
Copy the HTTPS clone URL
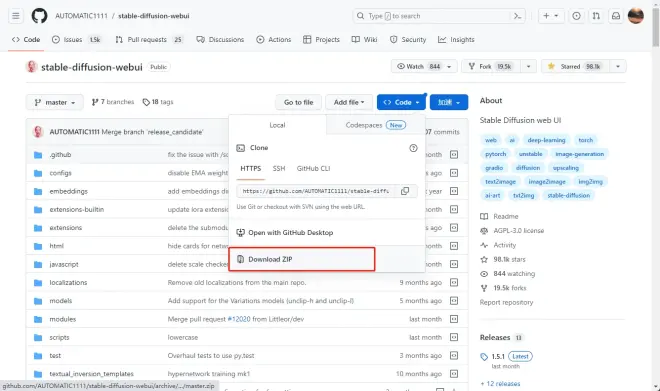[405, 191]
